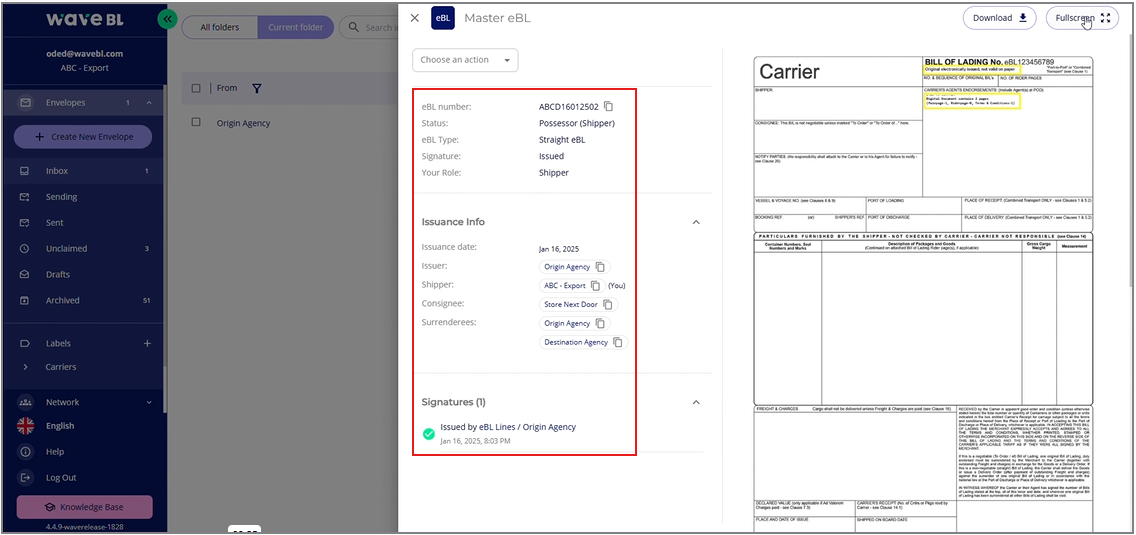Download the eBL document
This screenshot has width=1136, height=535.
click(999, 18)
